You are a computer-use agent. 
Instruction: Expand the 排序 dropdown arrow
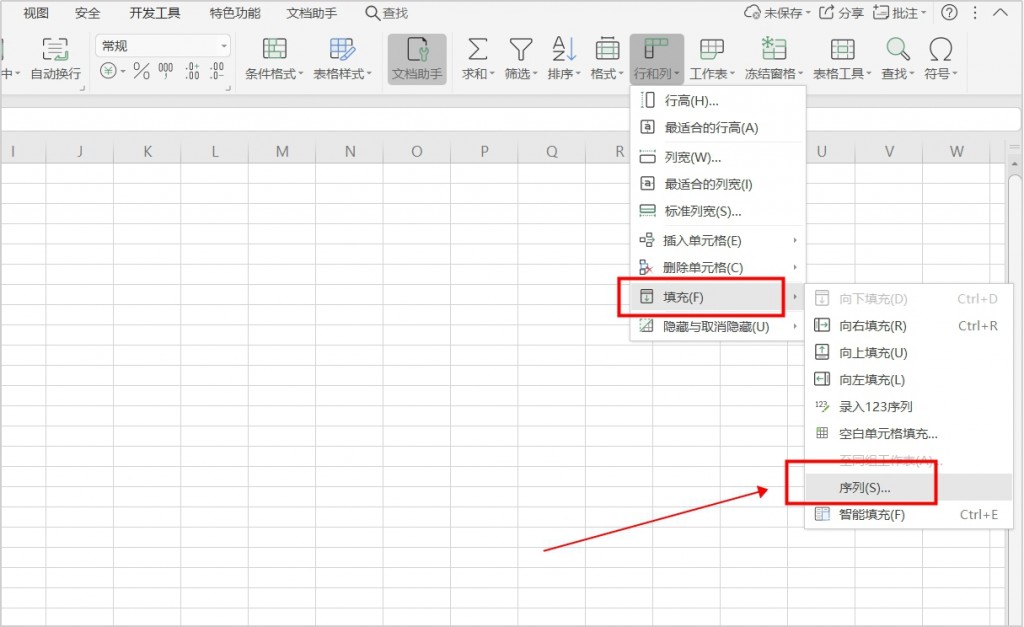(578, 74)
